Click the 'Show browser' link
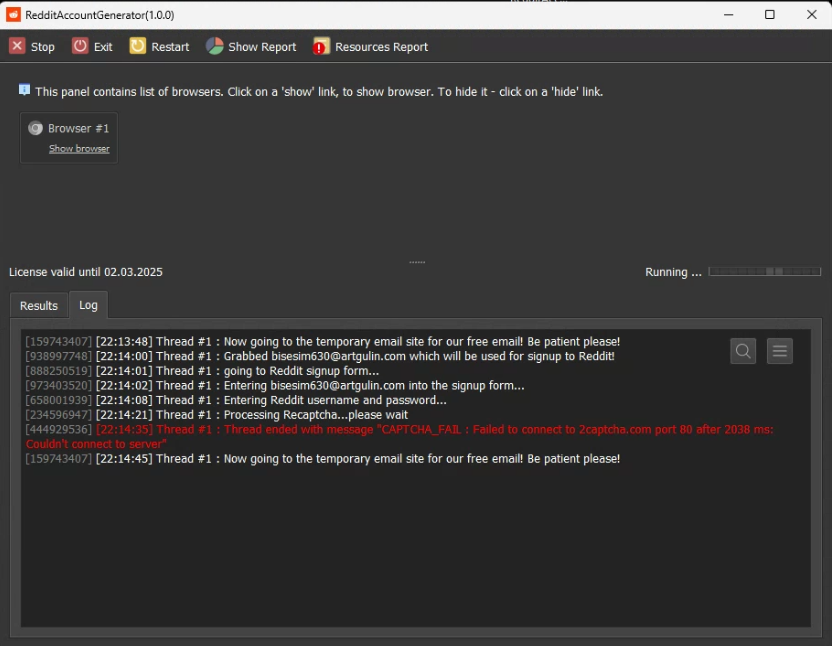This screenshot has width=832, height=646. pyautogui.click(x=79, y=149)
